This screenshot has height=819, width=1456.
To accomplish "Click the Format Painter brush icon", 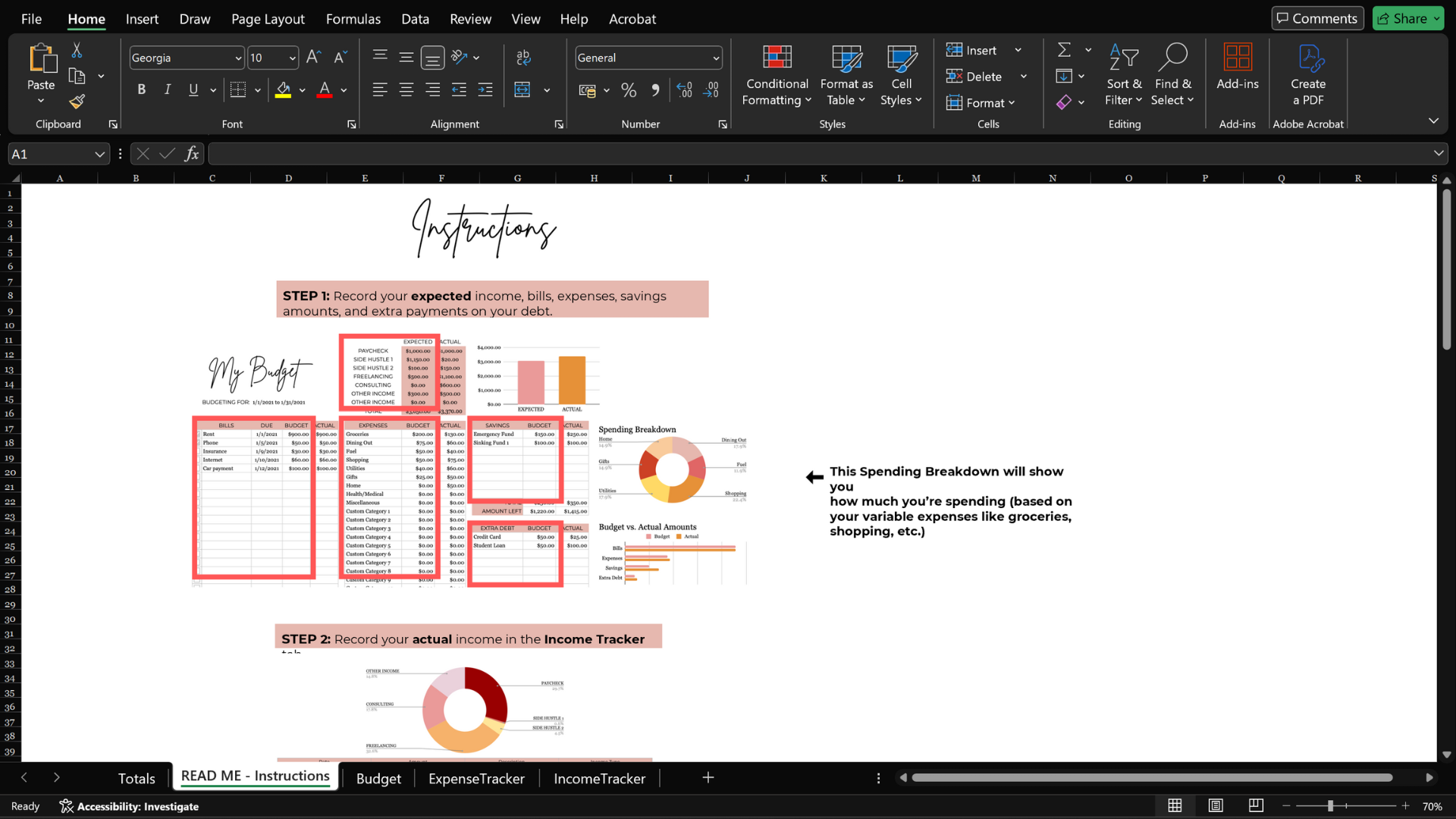I will (77, 102).
